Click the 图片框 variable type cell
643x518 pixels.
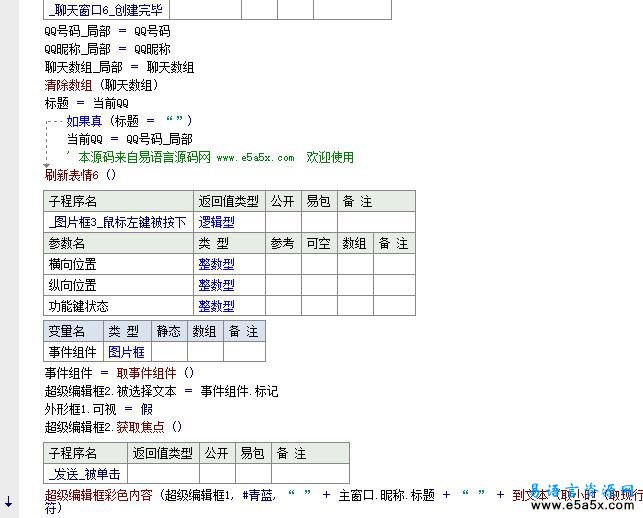click(126, 352)
